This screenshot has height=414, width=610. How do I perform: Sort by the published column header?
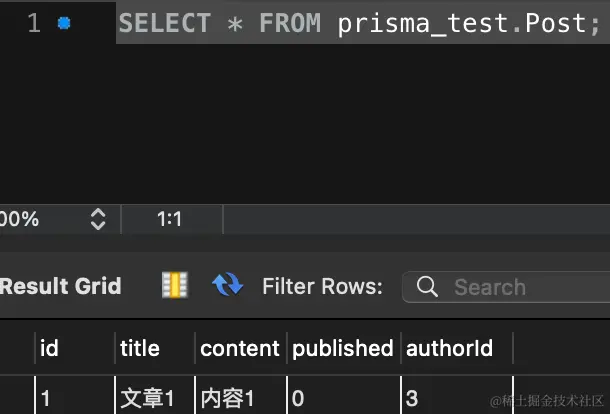coord(344,348)
